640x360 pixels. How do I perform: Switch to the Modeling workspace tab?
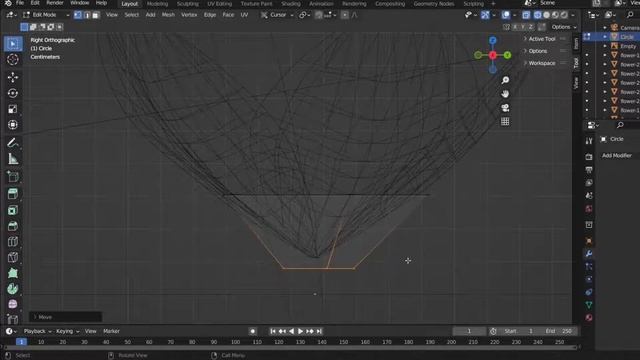[x=157, y=4]
